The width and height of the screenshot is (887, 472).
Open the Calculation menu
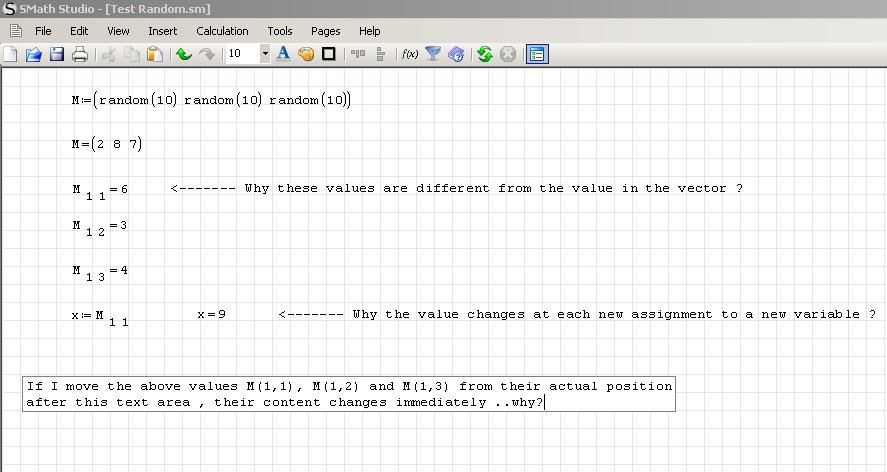click(222, 31)
